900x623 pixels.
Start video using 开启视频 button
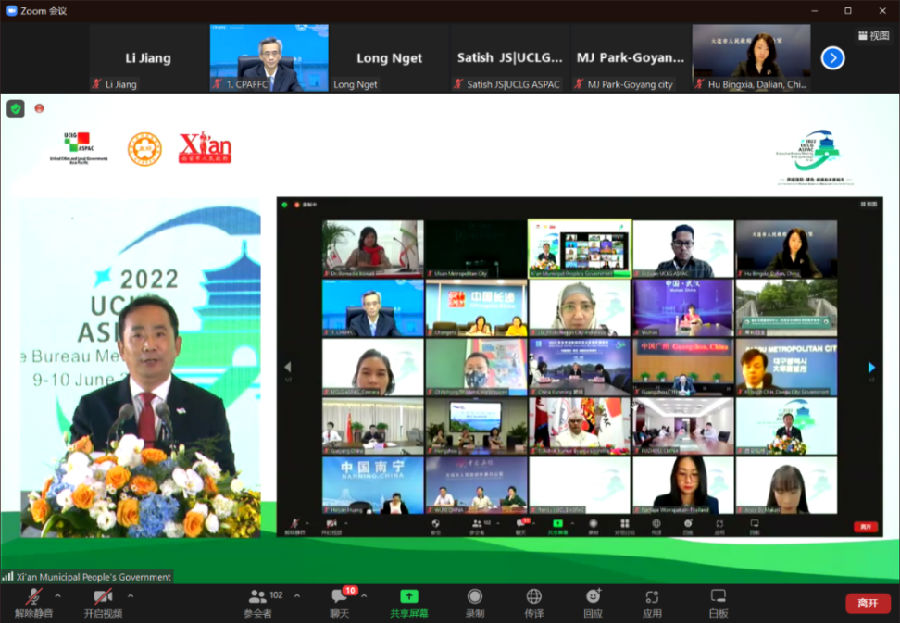101,602
